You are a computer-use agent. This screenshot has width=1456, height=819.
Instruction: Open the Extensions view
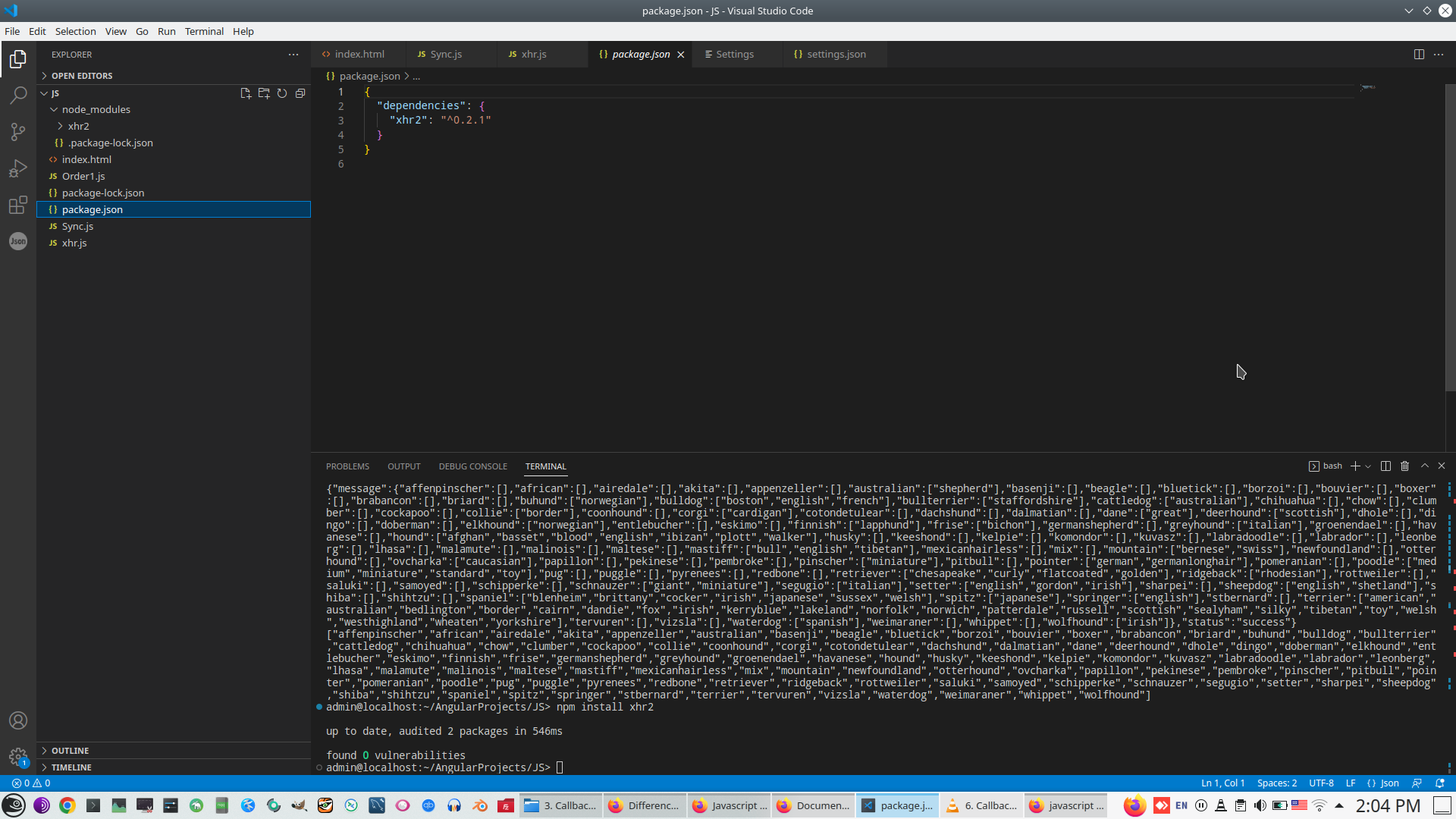[x=18, y=205]
